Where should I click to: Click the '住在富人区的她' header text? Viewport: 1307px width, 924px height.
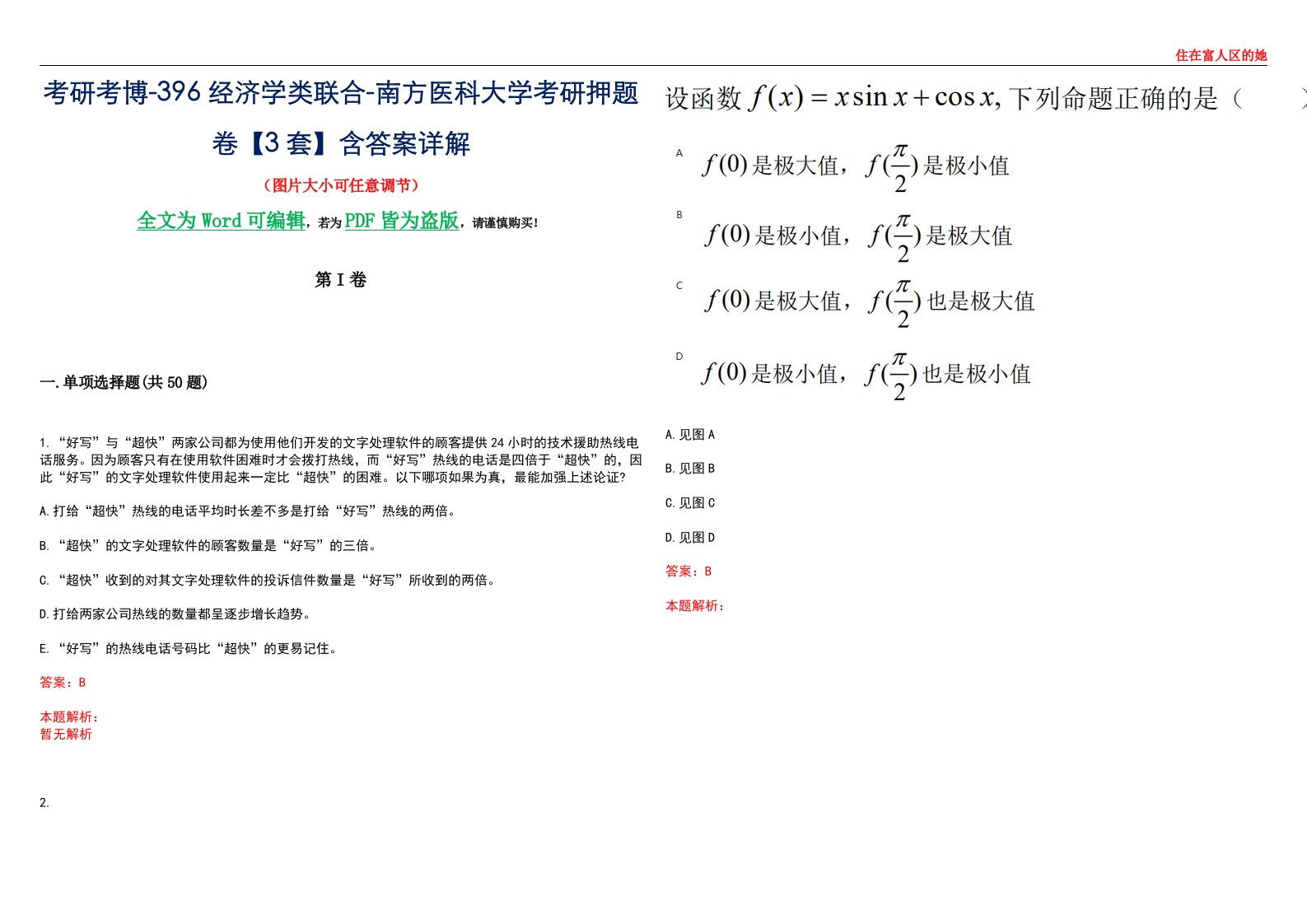point(1221,55)
